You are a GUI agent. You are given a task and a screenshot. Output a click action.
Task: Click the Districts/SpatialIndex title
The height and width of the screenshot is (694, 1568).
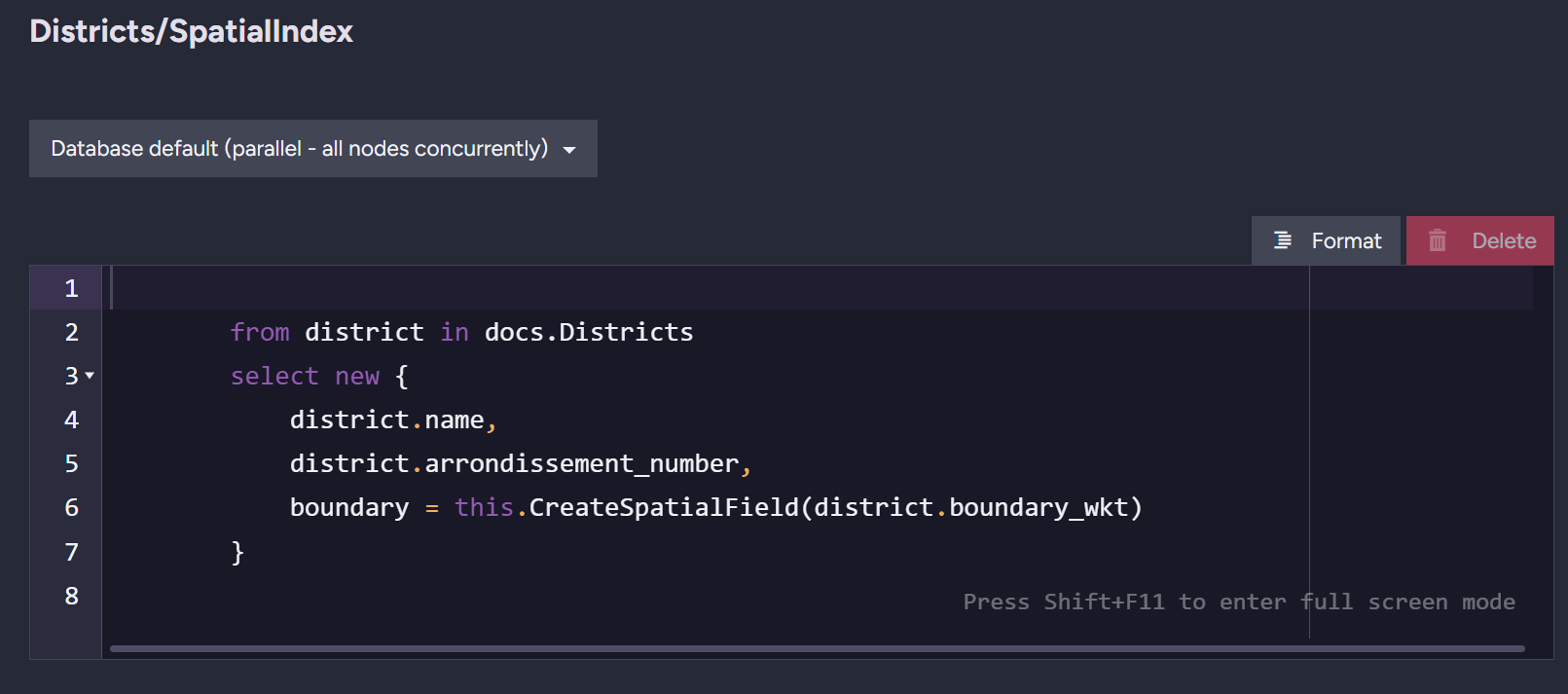(191, 31)
